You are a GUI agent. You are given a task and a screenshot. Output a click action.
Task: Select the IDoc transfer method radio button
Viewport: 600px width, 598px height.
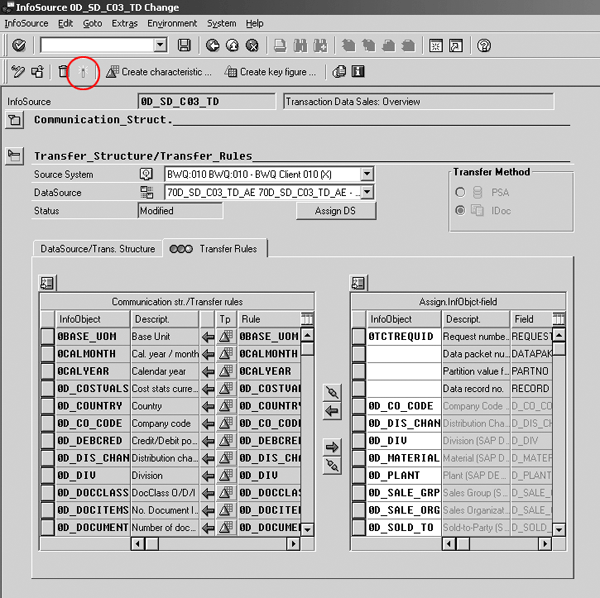460,210
